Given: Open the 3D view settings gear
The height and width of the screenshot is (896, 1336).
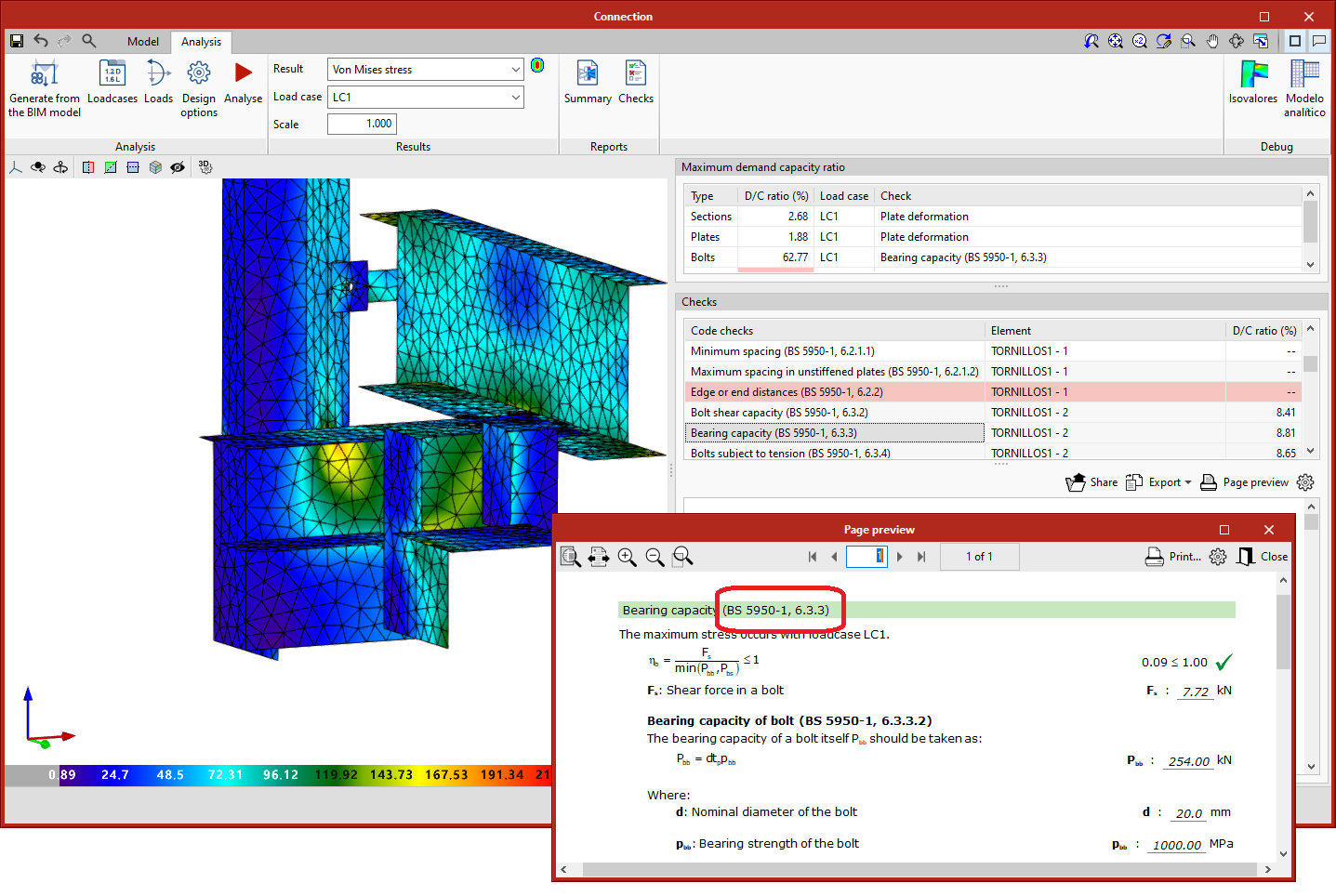Looking at the screenshot, I should 205,167.
